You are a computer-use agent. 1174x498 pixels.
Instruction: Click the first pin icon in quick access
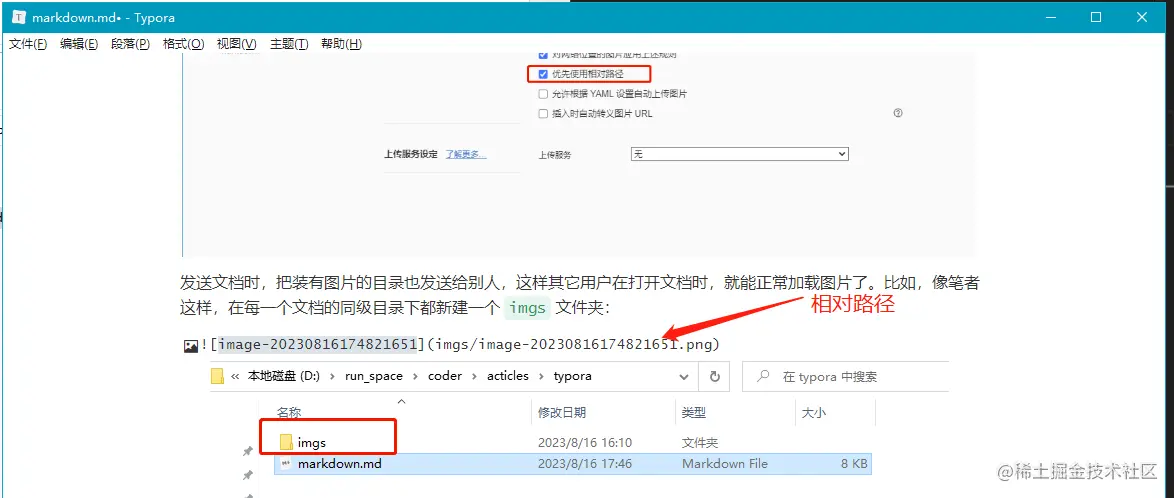coord(248,451)
